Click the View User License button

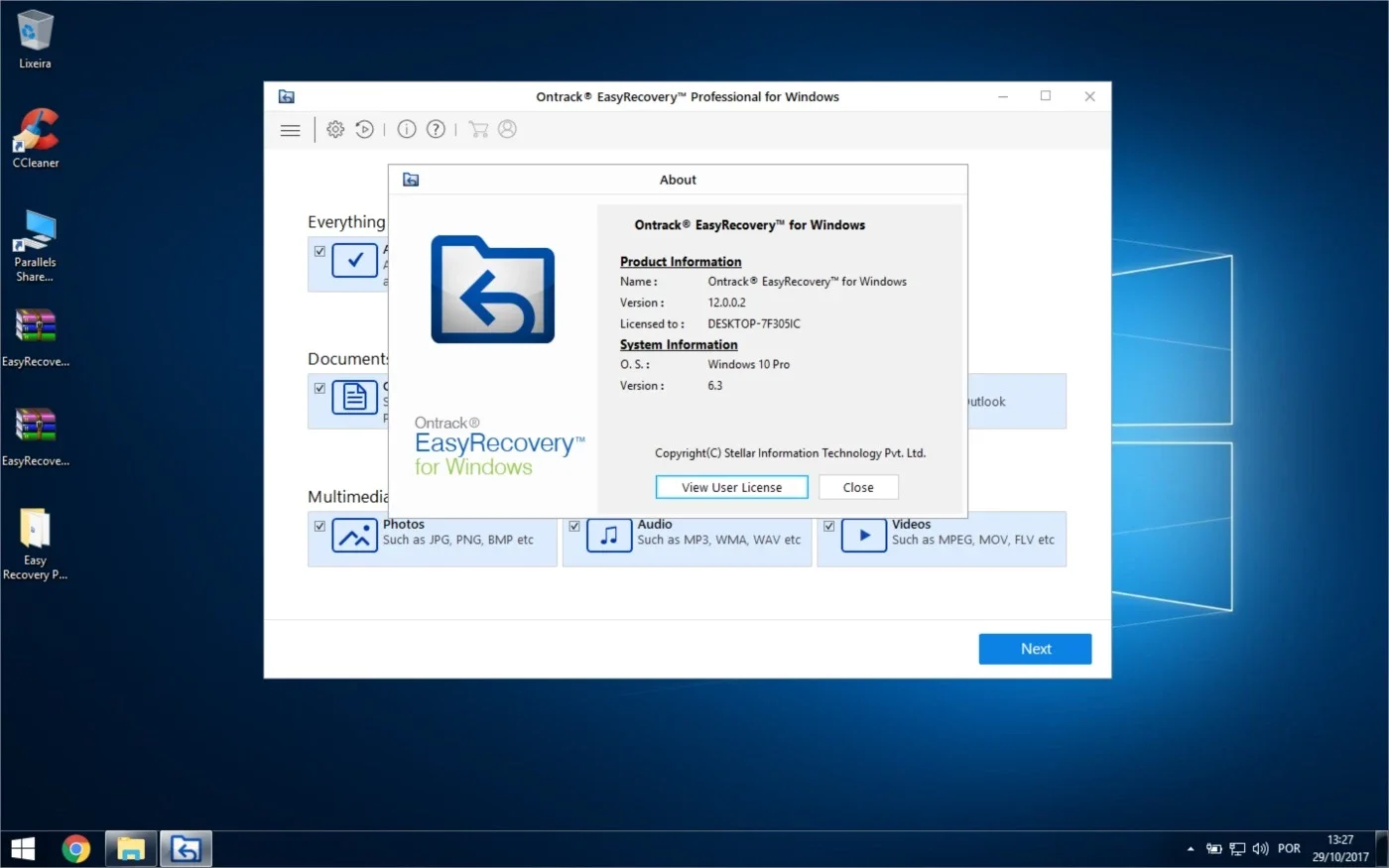[732, 487]
